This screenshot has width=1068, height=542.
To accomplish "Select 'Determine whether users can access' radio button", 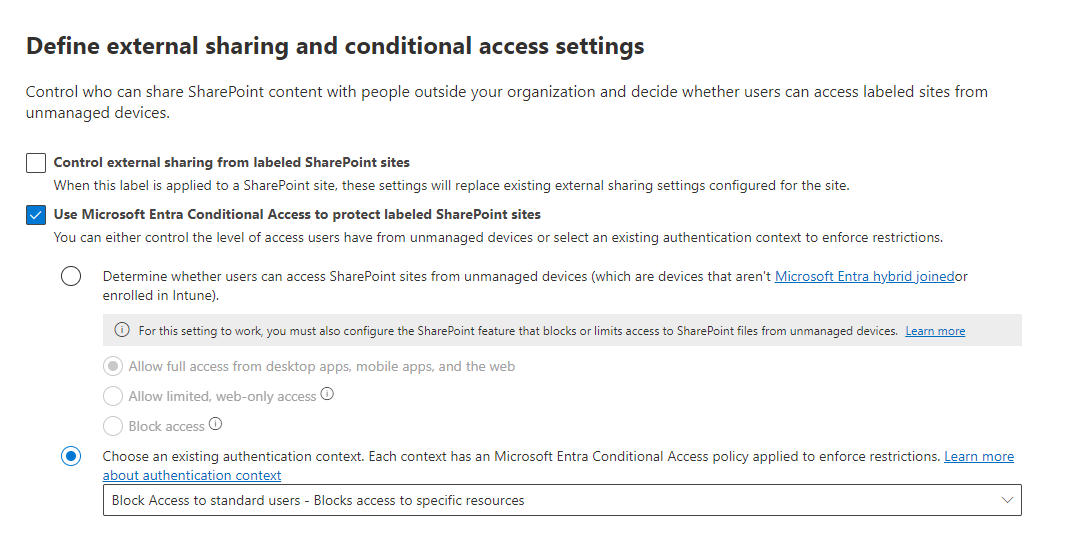I will click(71, 277).
